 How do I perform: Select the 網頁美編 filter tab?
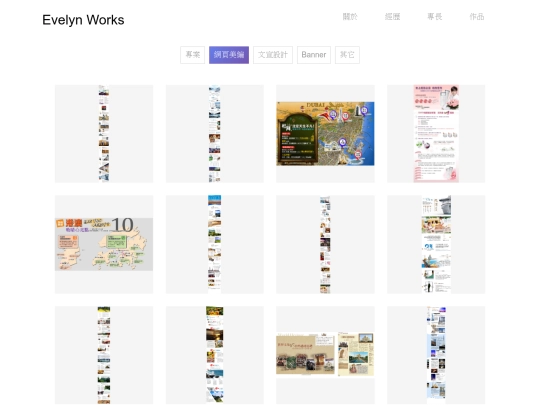[x=229, y=55]
